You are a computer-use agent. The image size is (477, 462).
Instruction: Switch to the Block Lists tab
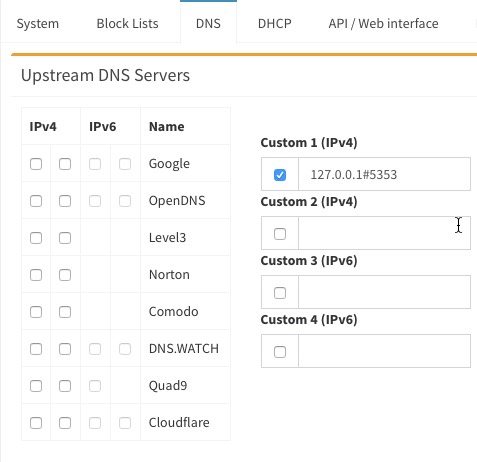pos(127,24)
